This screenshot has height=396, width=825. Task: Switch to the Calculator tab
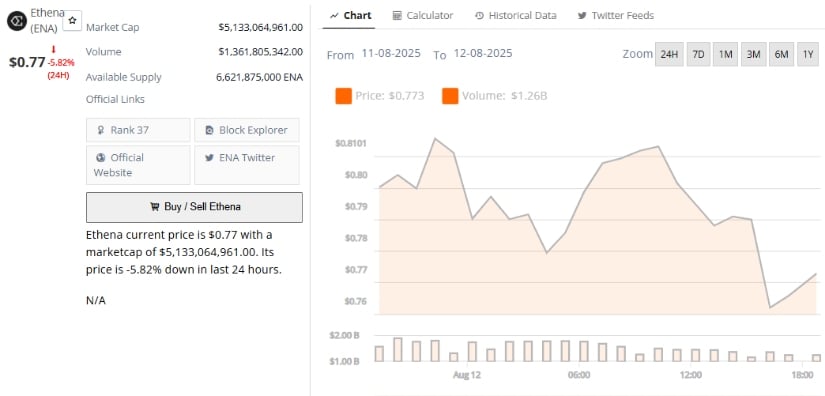(x=422, y=16)
